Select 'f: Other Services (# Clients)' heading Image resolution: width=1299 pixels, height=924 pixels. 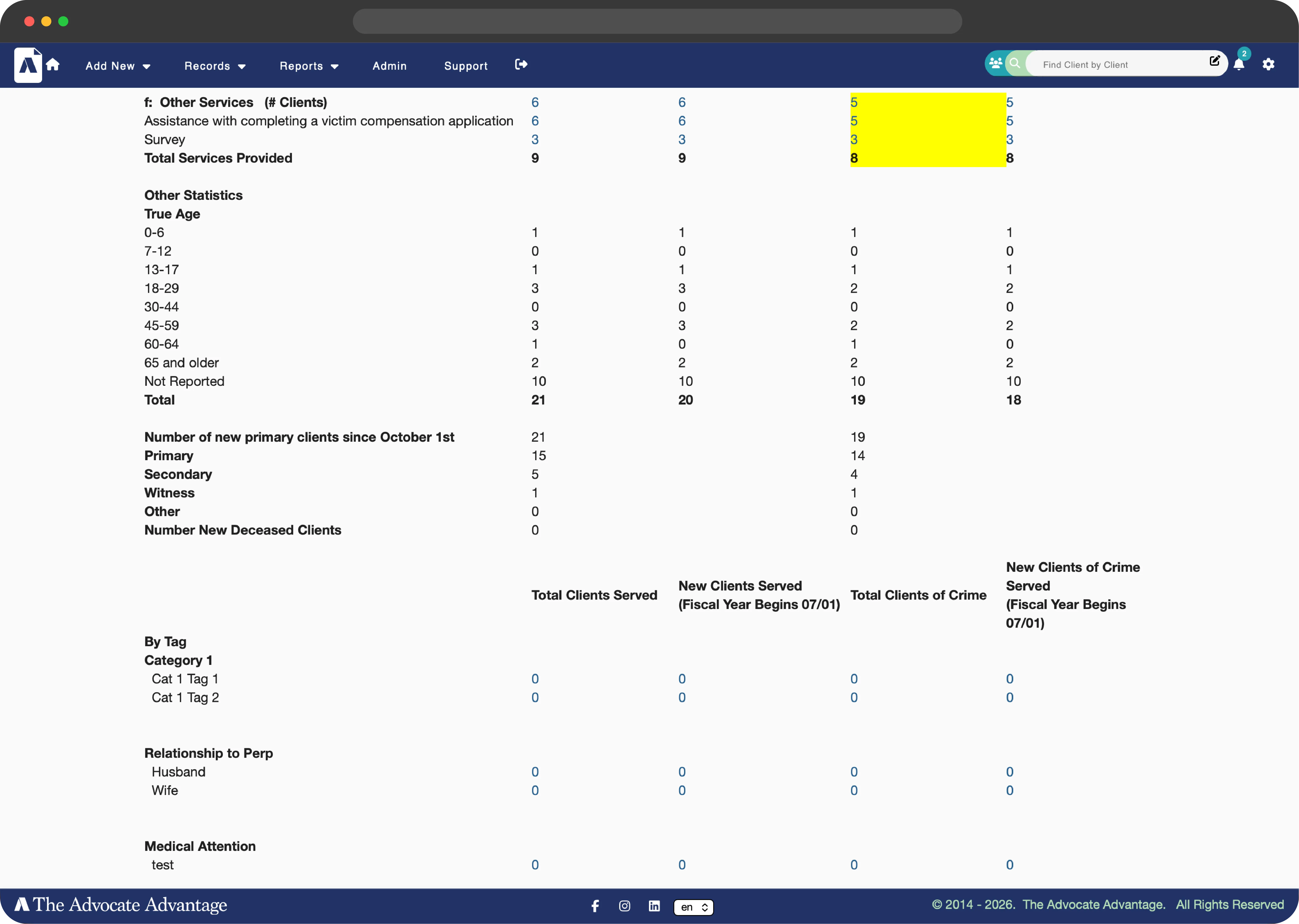click(236, 102)
